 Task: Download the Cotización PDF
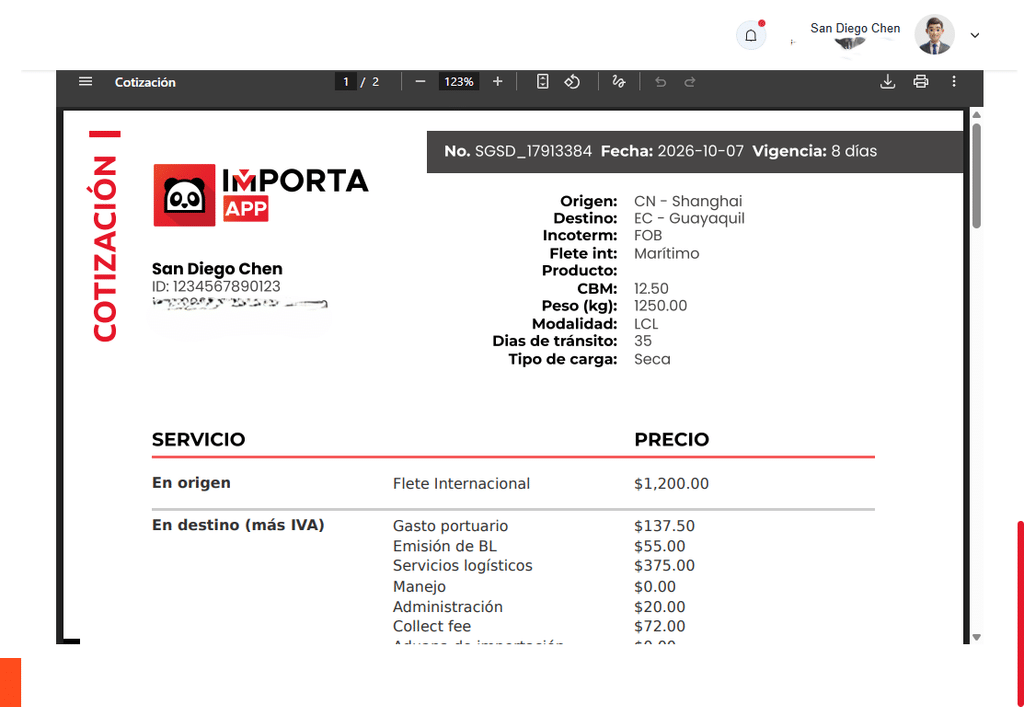click(x=888, y=82)
